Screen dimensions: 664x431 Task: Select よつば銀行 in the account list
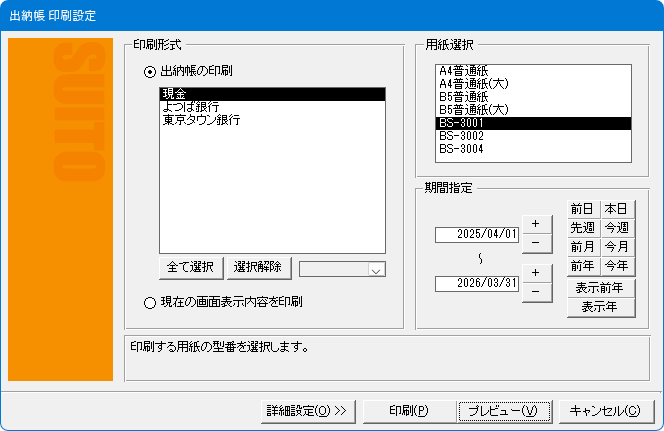190,106
